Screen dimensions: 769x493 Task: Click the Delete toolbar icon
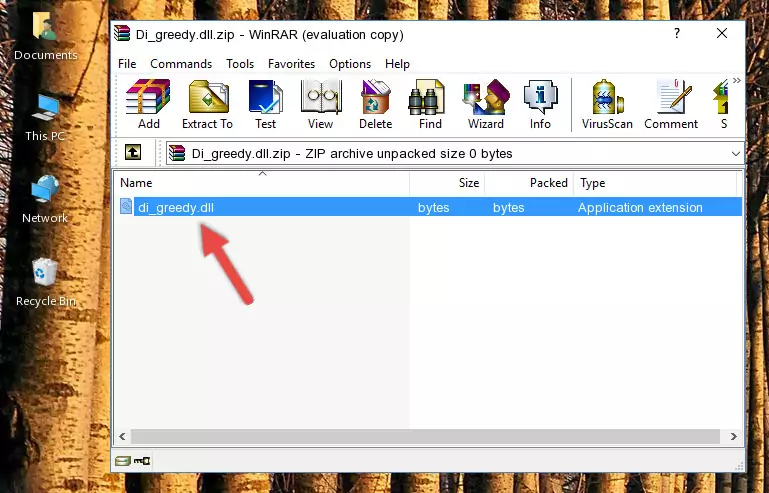tap(375, 104)
